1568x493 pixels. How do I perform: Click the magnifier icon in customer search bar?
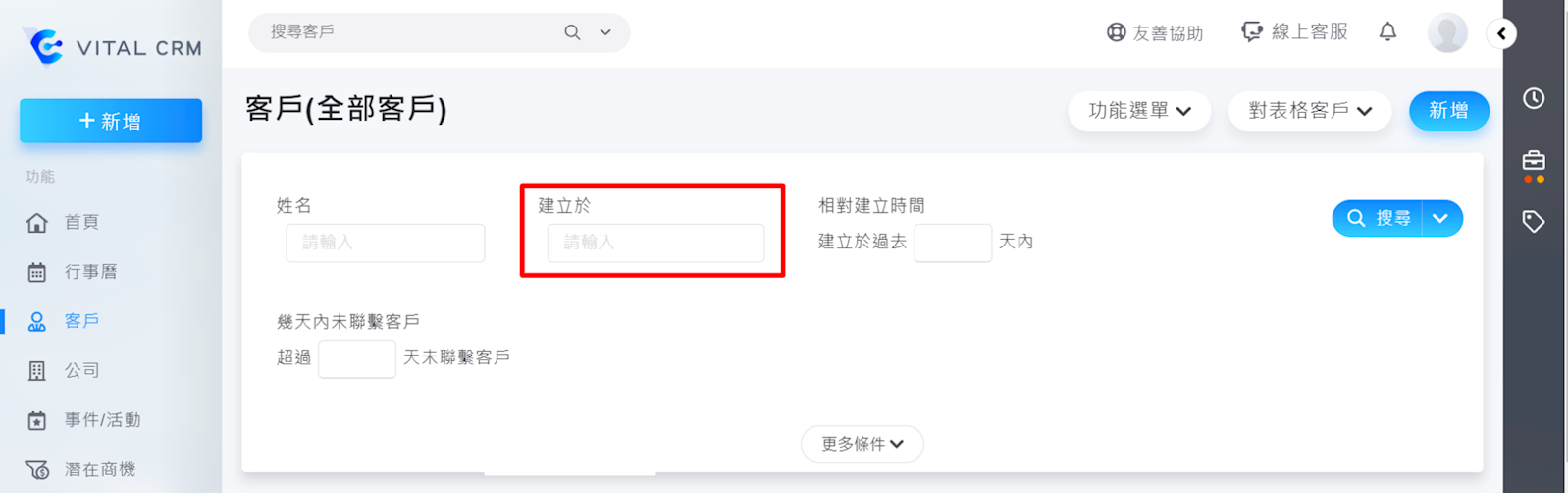click(572, 32)
